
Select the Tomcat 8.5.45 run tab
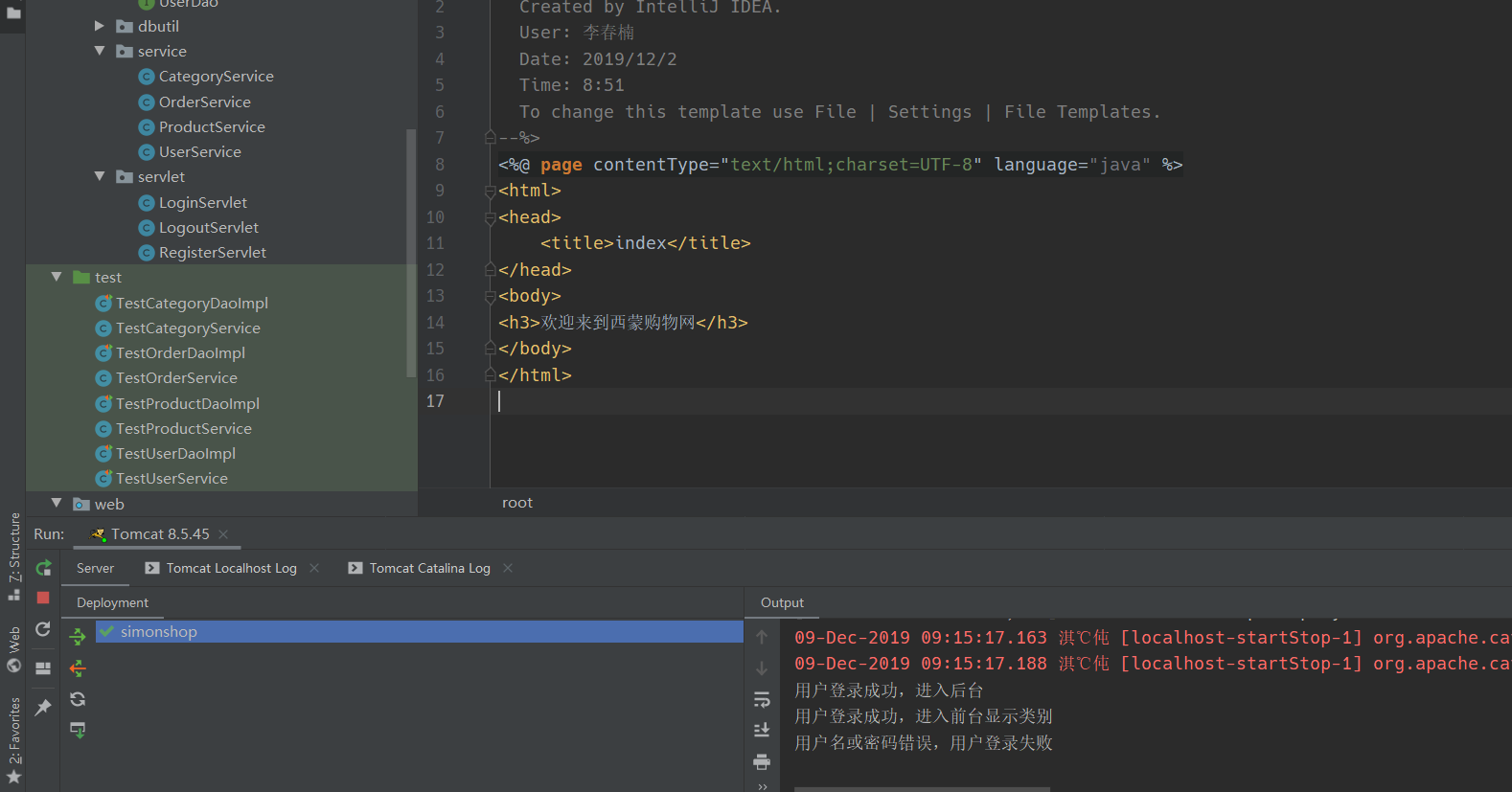point(159,534)
